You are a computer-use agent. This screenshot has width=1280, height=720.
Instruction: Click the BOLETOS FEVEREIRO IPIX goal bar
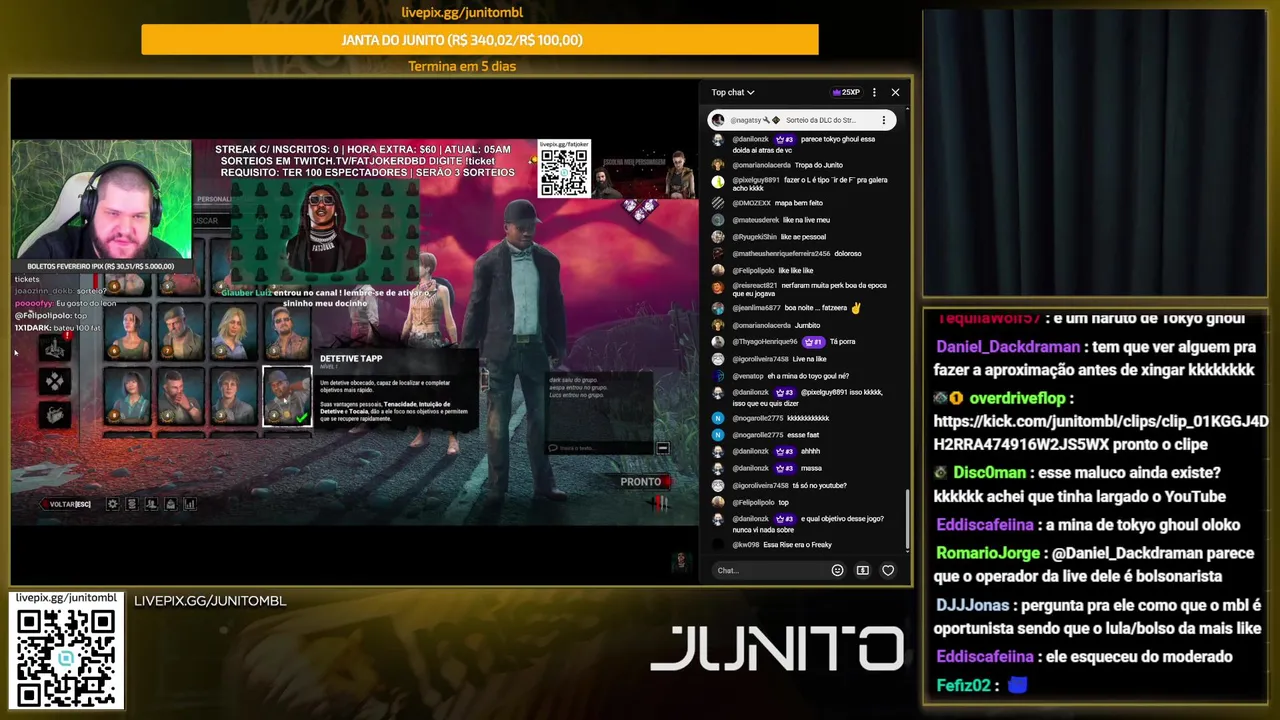pos(101,266)
